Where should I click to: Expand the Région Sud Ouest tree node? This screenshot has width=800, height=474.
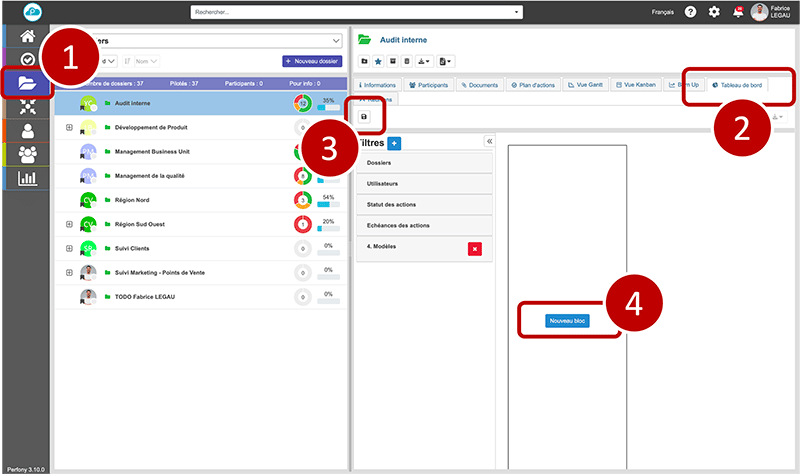tap(69, 224)
